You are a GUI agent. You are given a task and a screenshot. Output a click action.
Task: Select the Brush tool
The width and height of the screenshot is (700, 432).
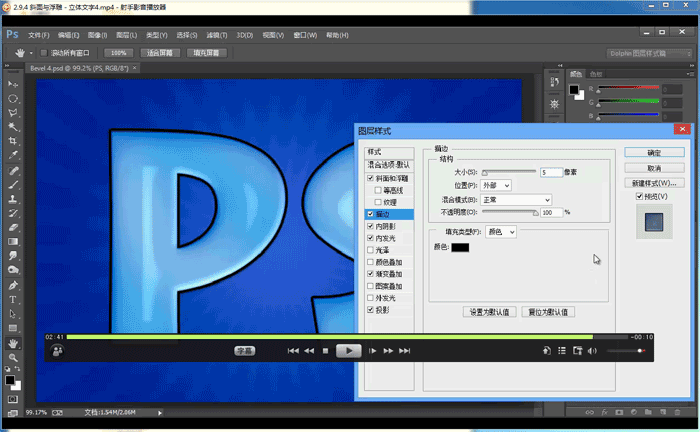pyautogui.click(x=12, y=185)
